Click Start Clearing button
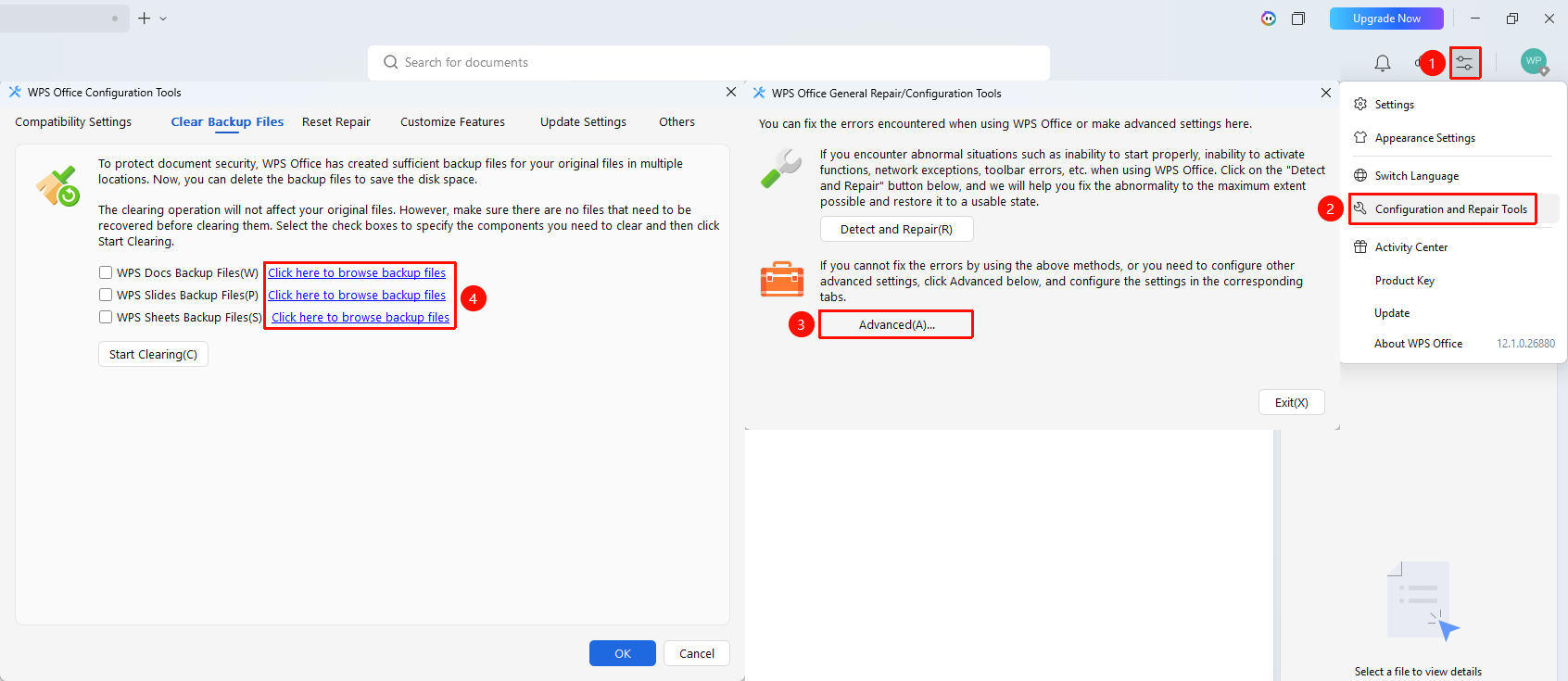 (153, 354)
